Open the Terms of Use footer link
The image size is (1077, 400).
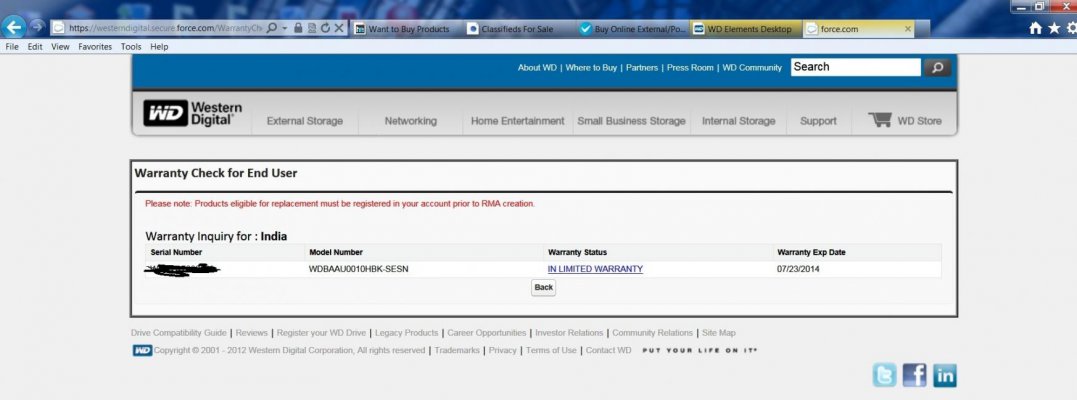551,351
